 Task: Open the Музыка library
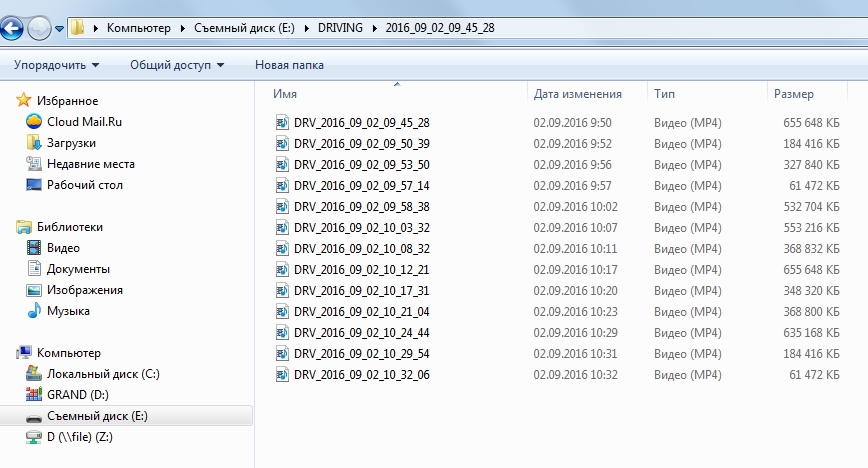[67, 311]
